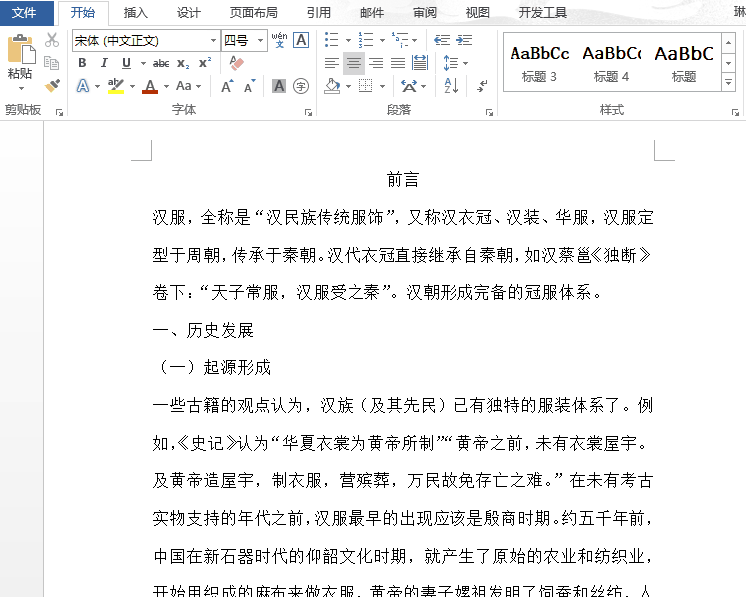Image resolution: width=746 pixels, height=597 pixels.
Task: Click the 粘贴 paste button
Action: (20, 60)
